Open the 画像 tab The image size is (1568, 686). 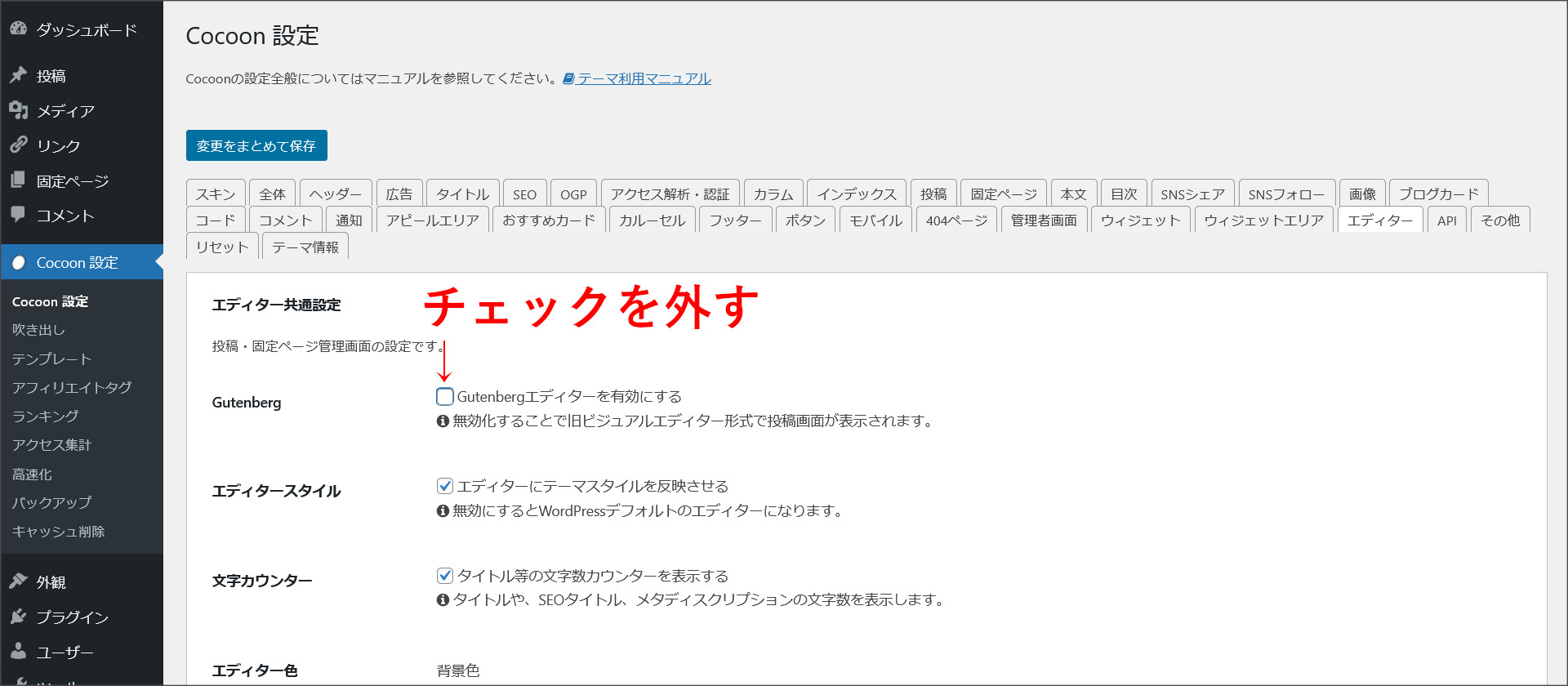click(1362, 194)
